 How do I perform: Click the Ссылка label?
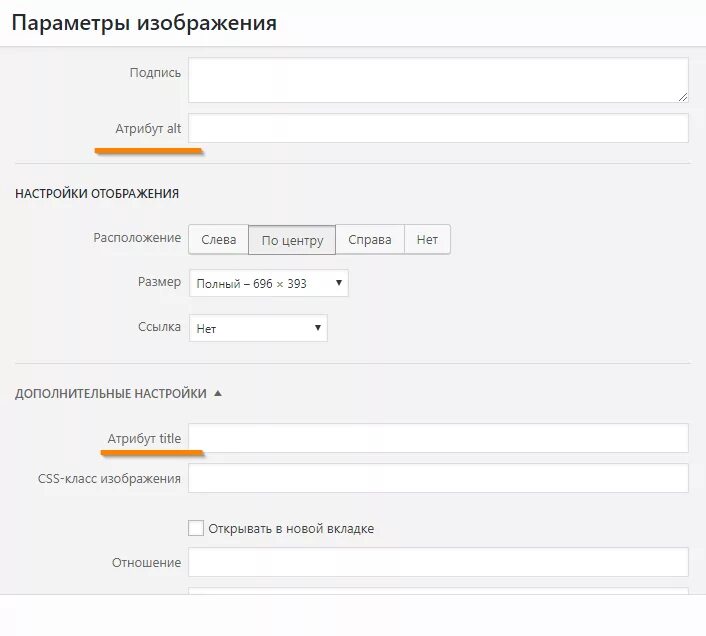pos(159,327)
